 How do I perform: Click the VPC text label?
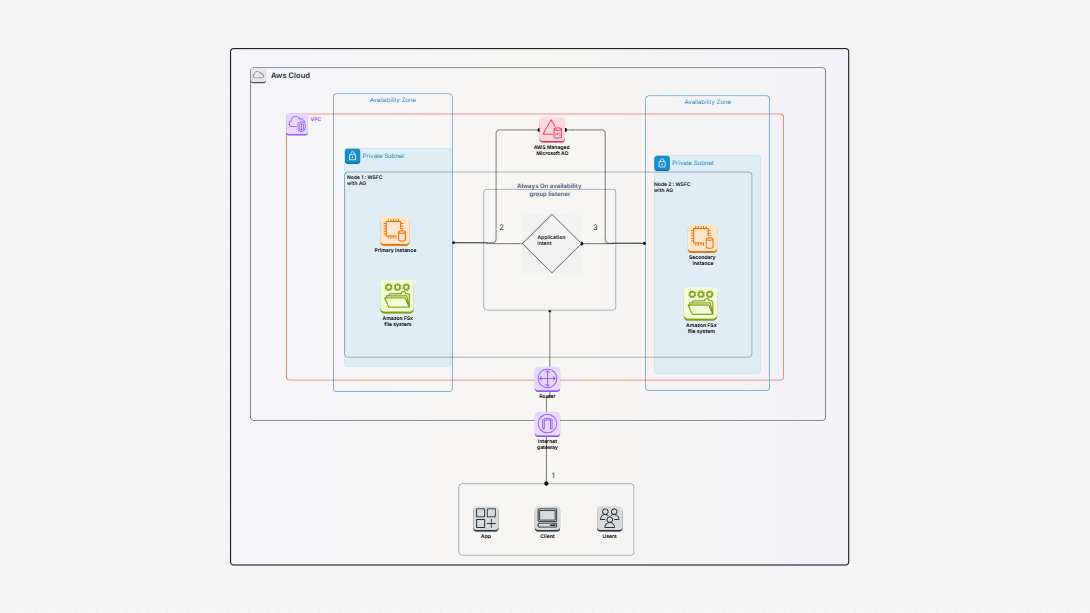(x=316, y=120)
